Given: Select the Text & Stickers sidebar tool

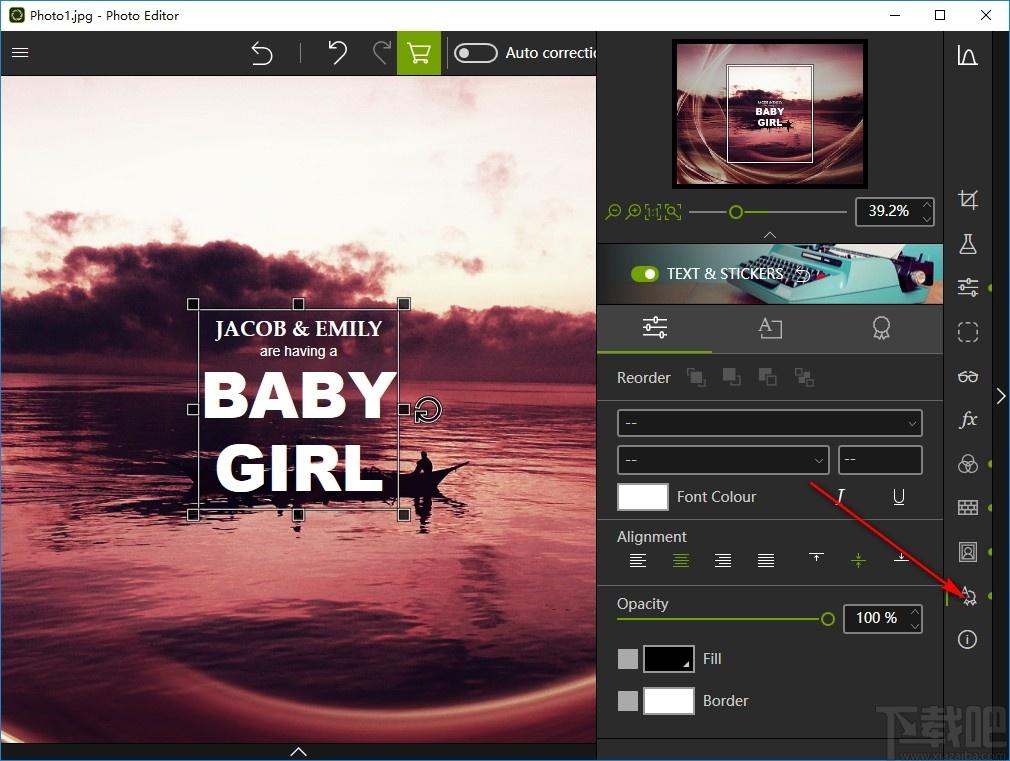Looking at the screenshot, I should tap(968, 596).
